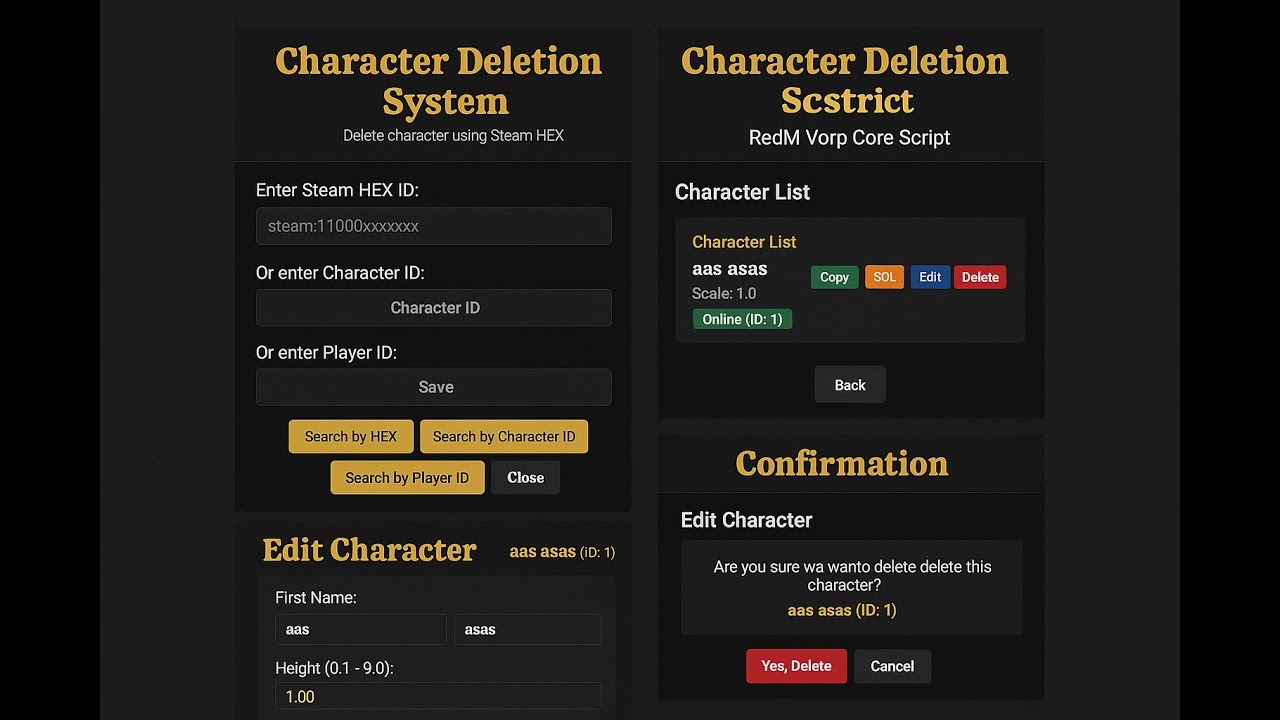Click the aas asas (ID: 1) label in Edit Character header
The image size is (1280, 720).
point(562,552)
